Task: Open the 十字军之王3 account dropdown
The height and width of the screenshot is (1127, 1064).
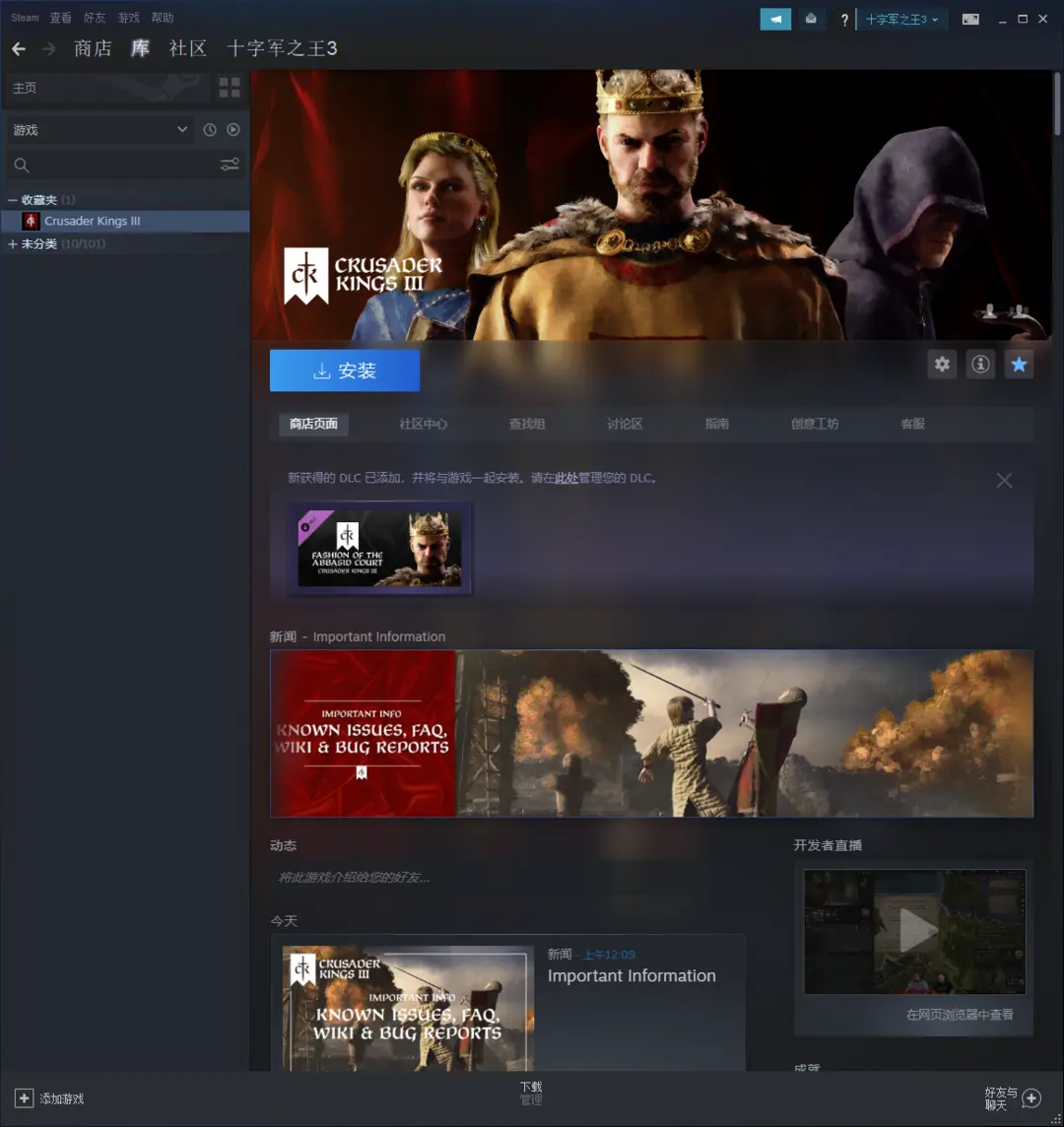Action: point(902,20)
